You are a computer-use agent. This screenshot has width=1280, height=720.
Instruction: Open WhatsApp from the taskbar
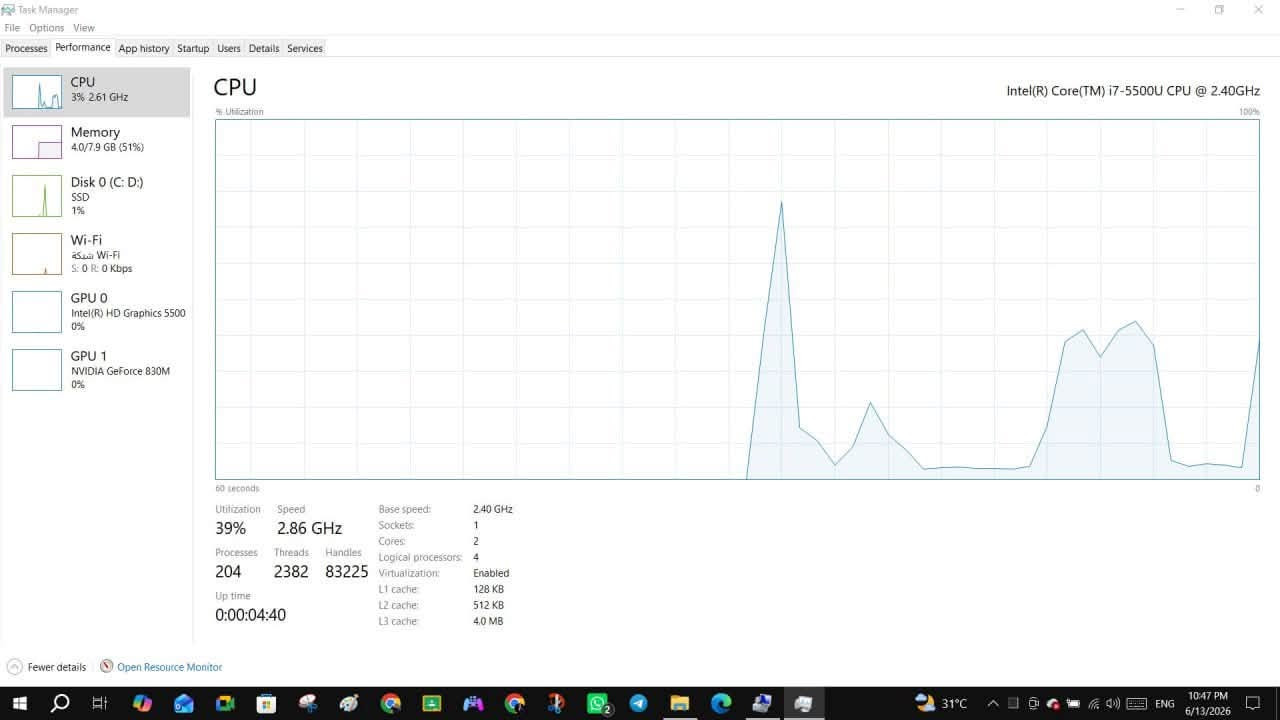pos(598,703)
